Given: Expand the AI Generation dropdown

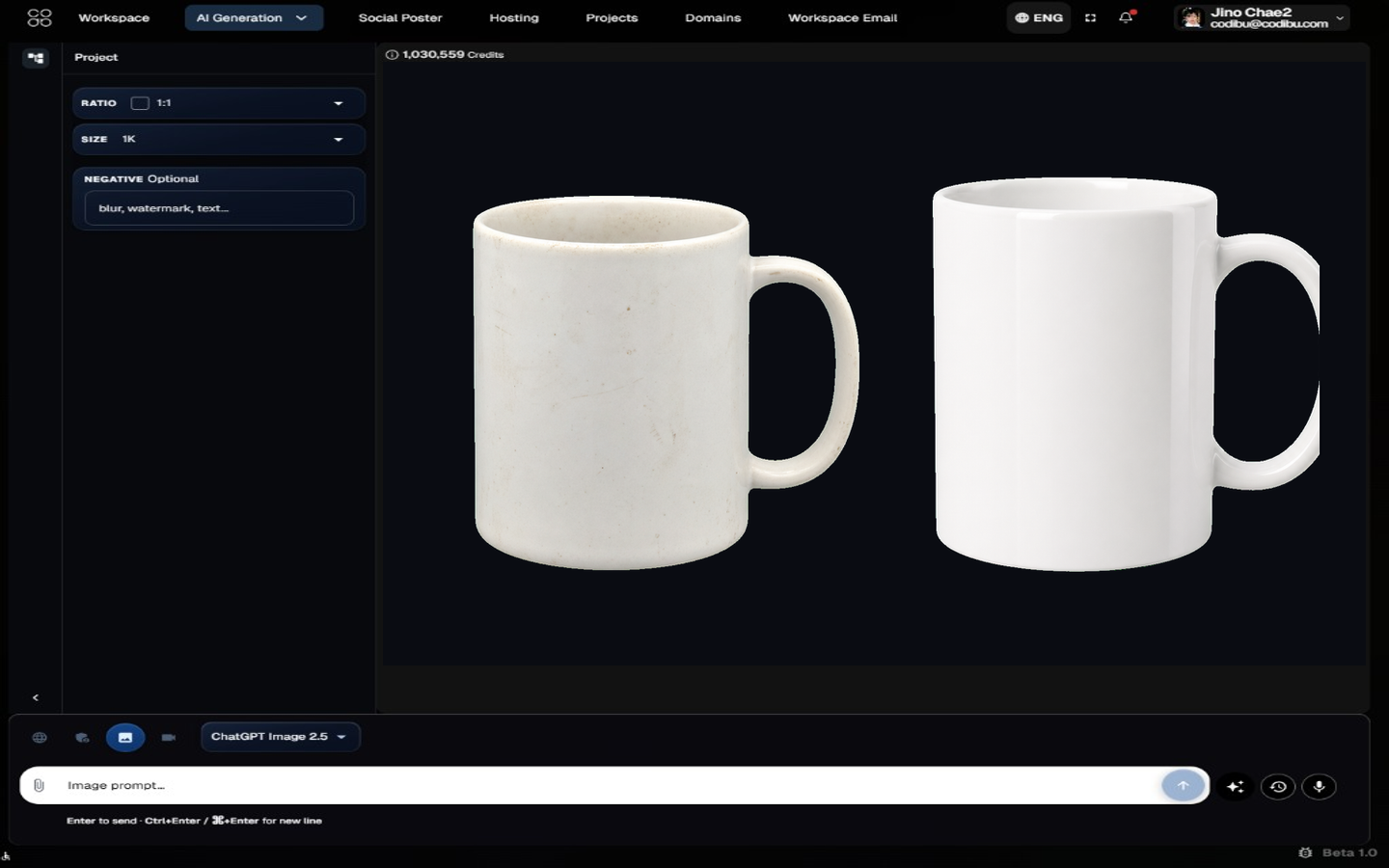Looking at the screenshot, I should [254, 17].
